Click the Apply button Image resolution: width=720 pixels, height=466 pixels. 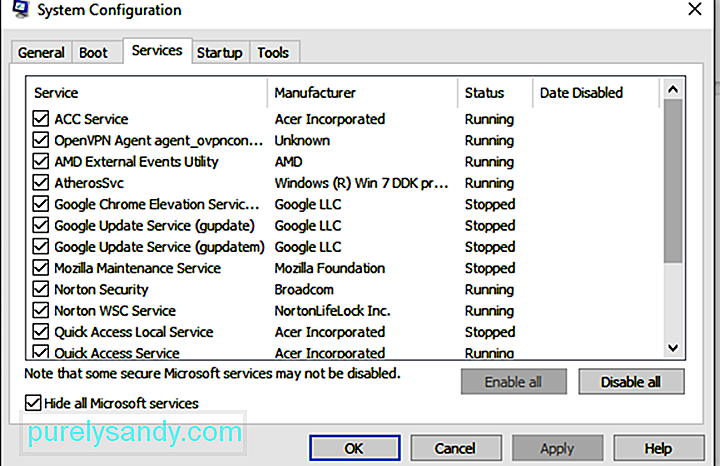pos(557,448)
